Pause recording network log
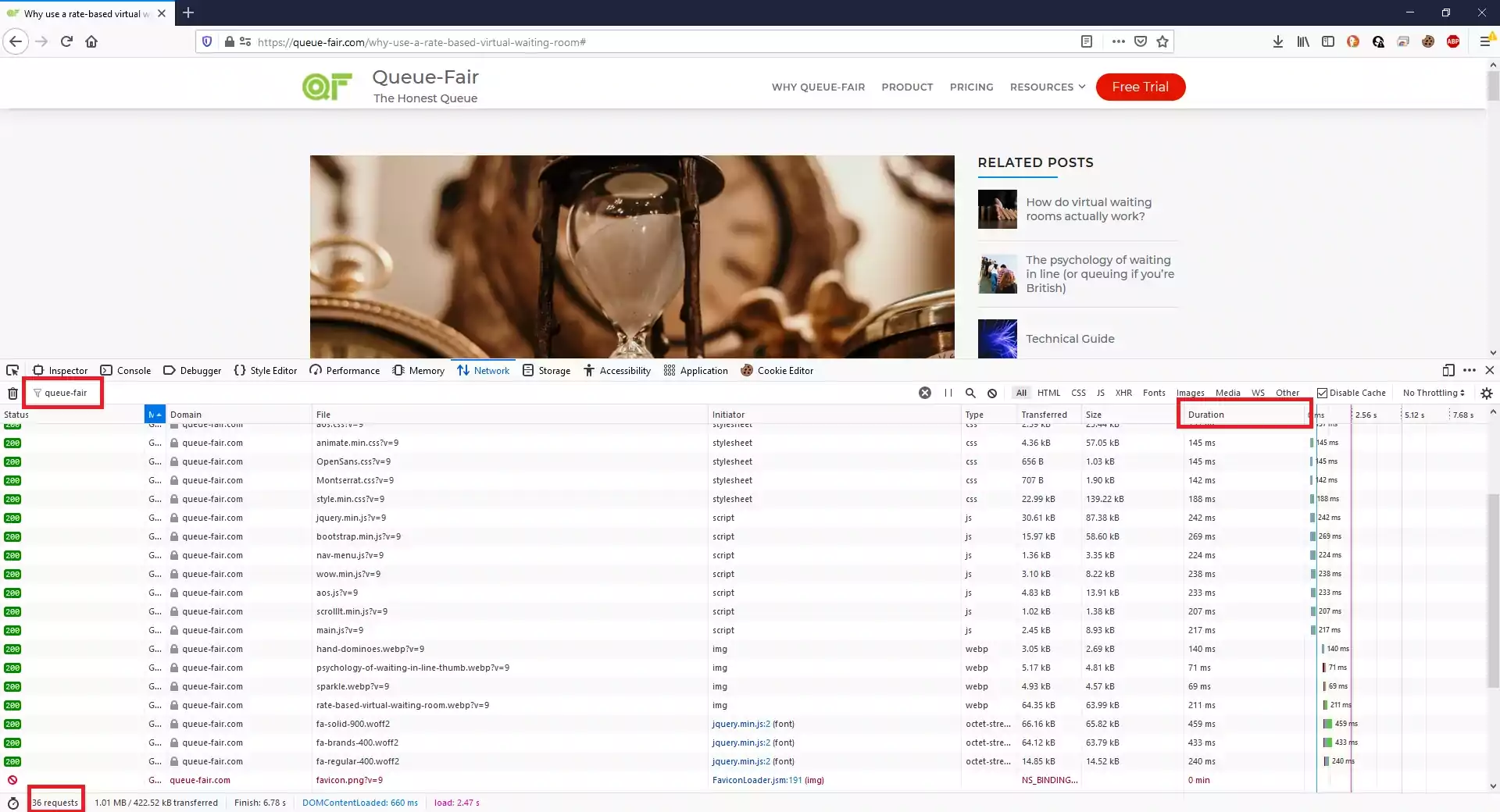The width and height of the screenshot is (1500, 812). pos(948,393)
